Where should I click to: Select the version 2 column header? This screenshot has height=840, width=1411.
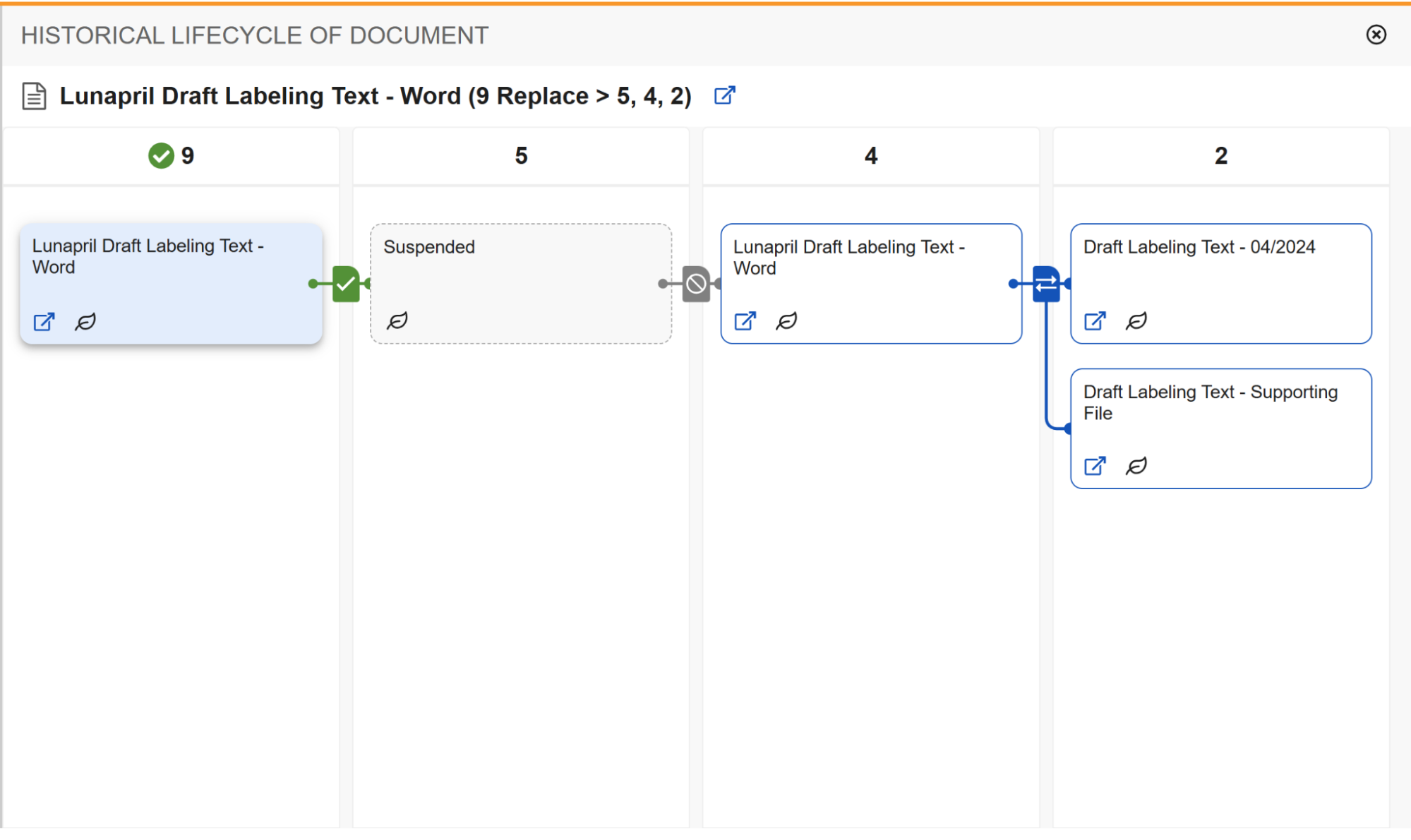coord(1221,156)
